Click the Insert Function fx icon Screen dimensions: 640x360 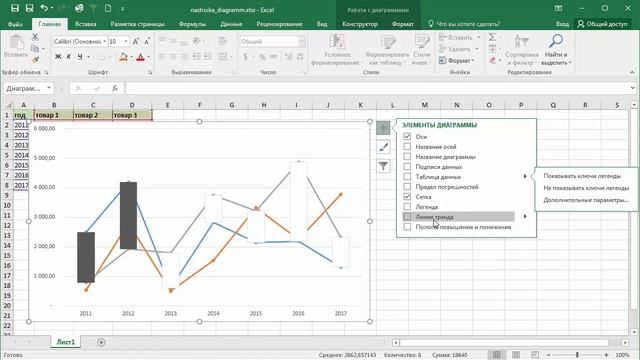pyautogui.click(x=115, y=88)
